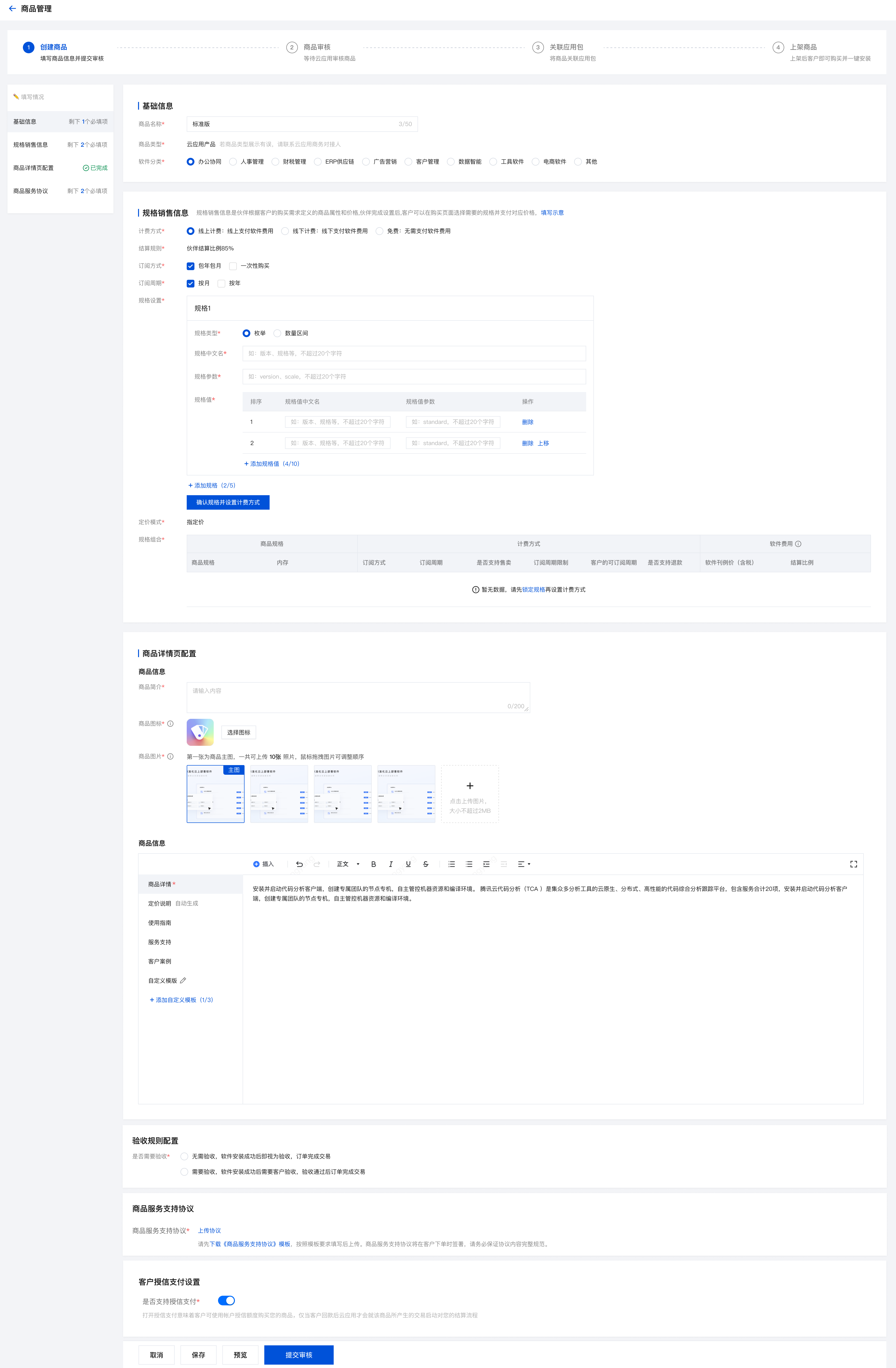This screenshot has width=896, height=1368.
Task: Choose 免费 no-fee billing method
Action: (x=379, y=231)
